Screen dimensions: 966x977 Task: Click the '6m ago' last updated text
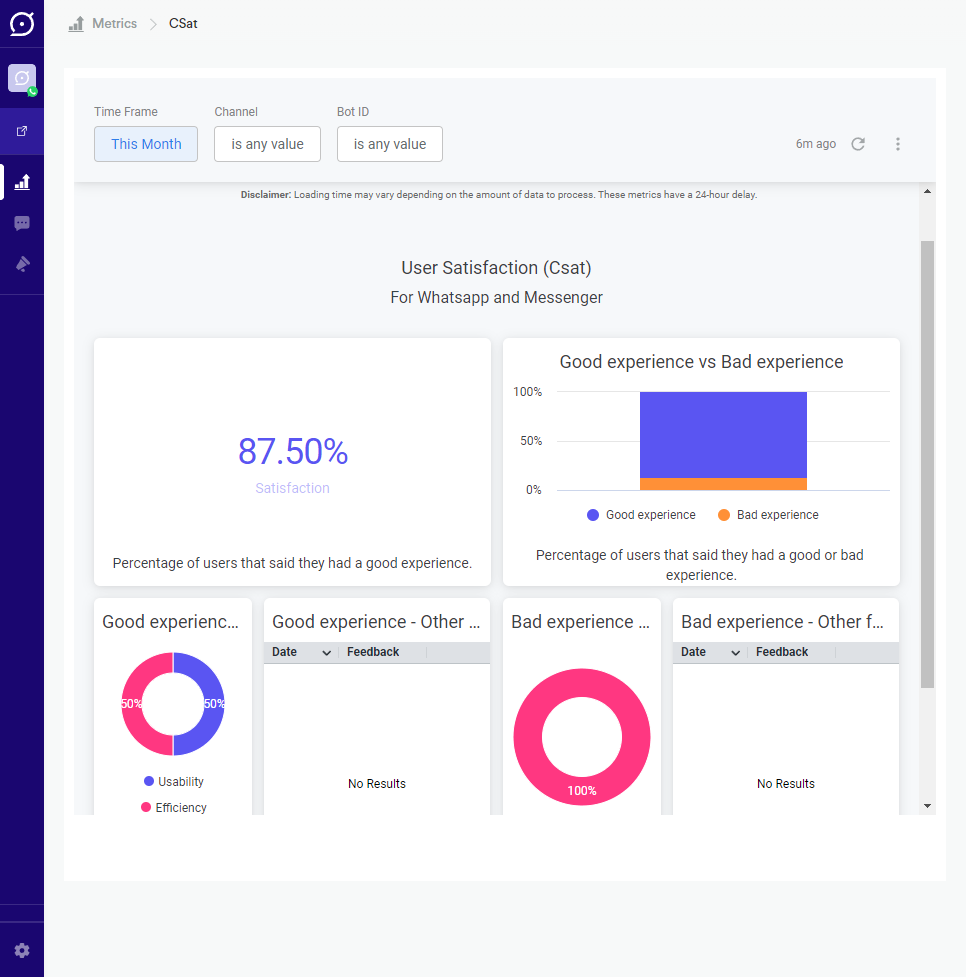(x=815, y=144)
